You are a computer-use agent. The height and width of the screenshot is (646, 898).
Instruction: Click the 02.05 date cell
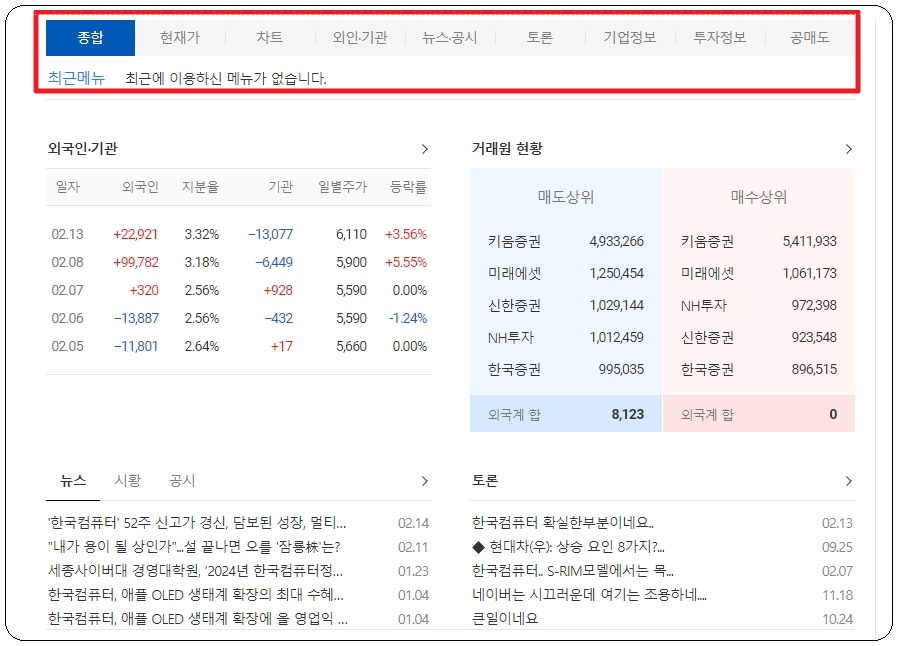click(x=68, y=346)
